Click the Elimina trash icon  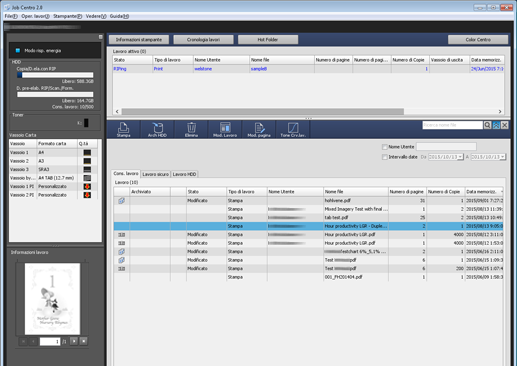(x=191, y=129)
